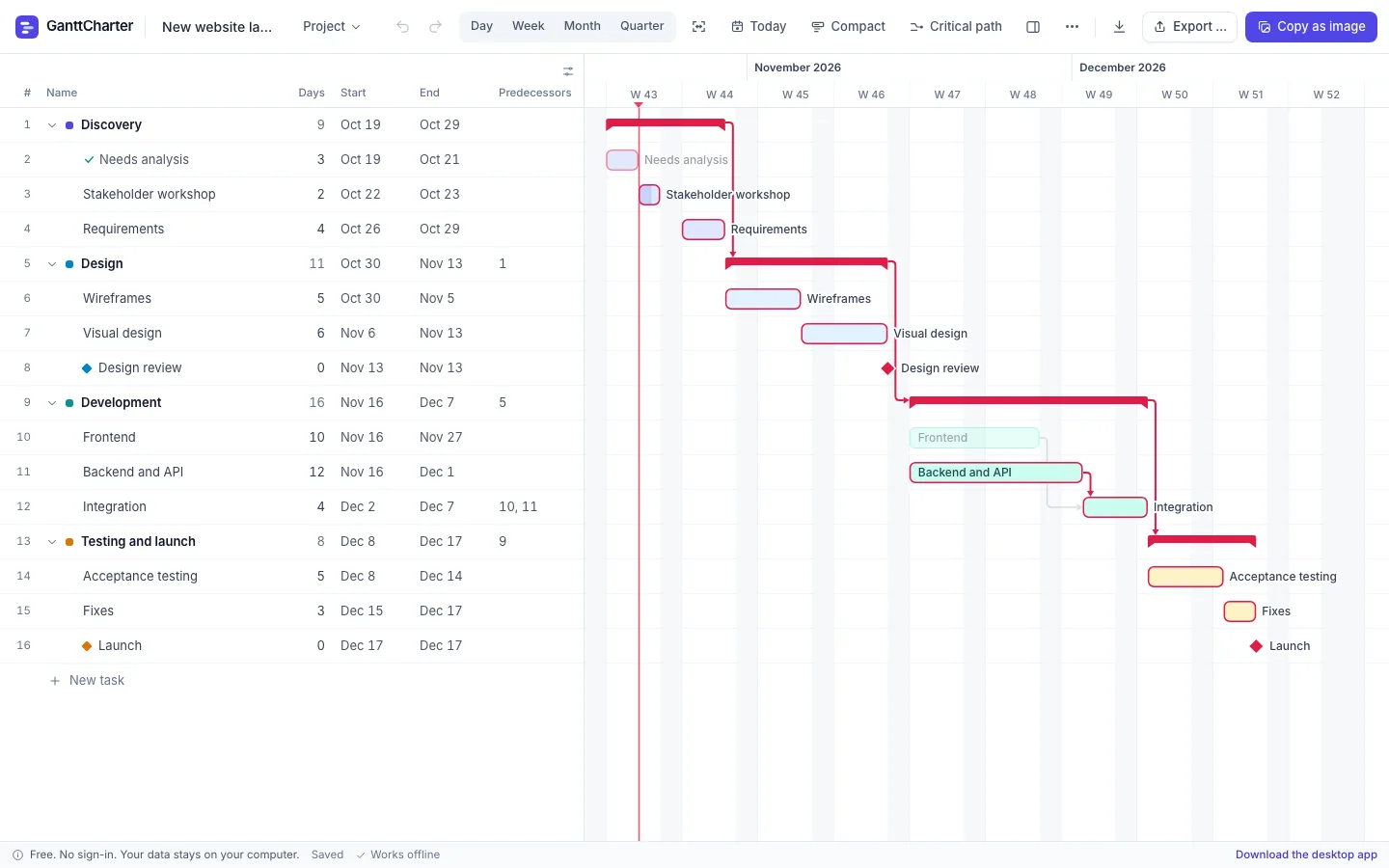The height and width of the screenshot is (868, 1389).
Task: Collapse the Testing and launch group
Action: pos(52,542)
